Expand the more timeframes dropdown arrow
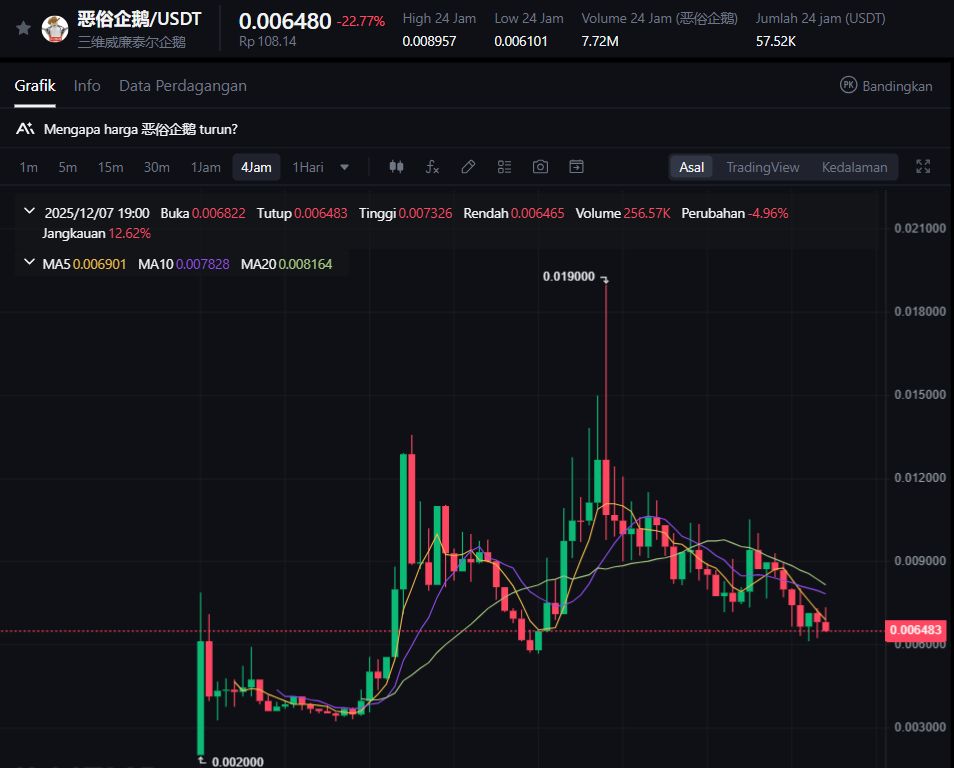Viewport: 954px width, 768px height. point(345,167)
